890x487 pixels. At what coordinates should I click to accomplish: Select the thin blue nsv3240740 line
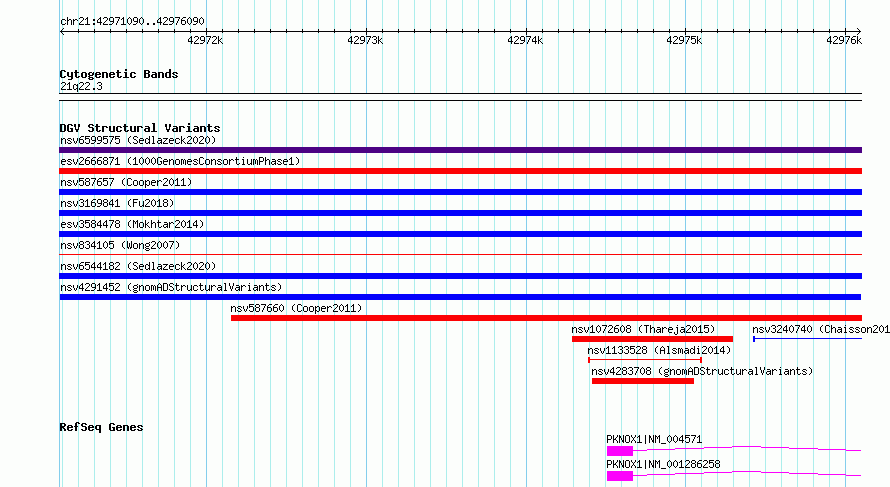click(807, 339)
